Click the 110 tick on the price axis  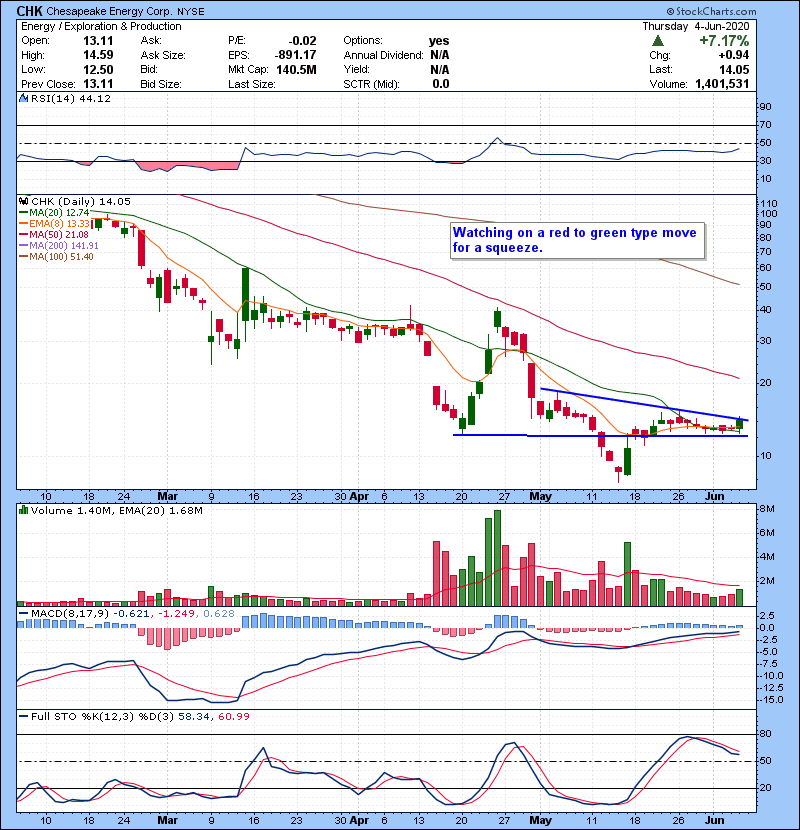click(x=768, y=203)
